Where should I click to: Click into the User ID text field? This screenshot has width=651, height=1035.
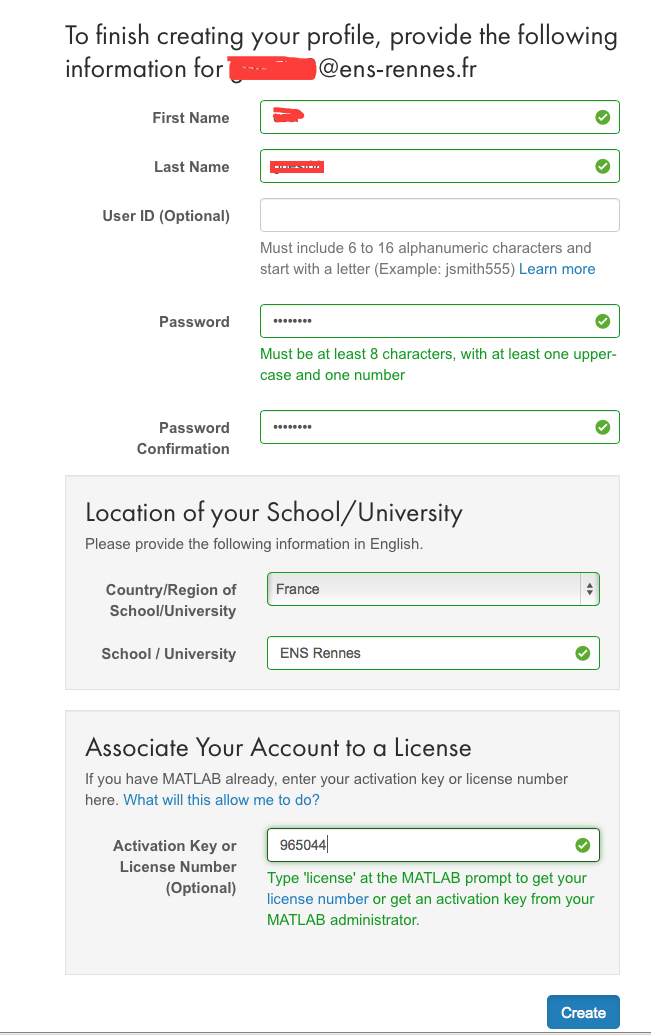point(439,216)
